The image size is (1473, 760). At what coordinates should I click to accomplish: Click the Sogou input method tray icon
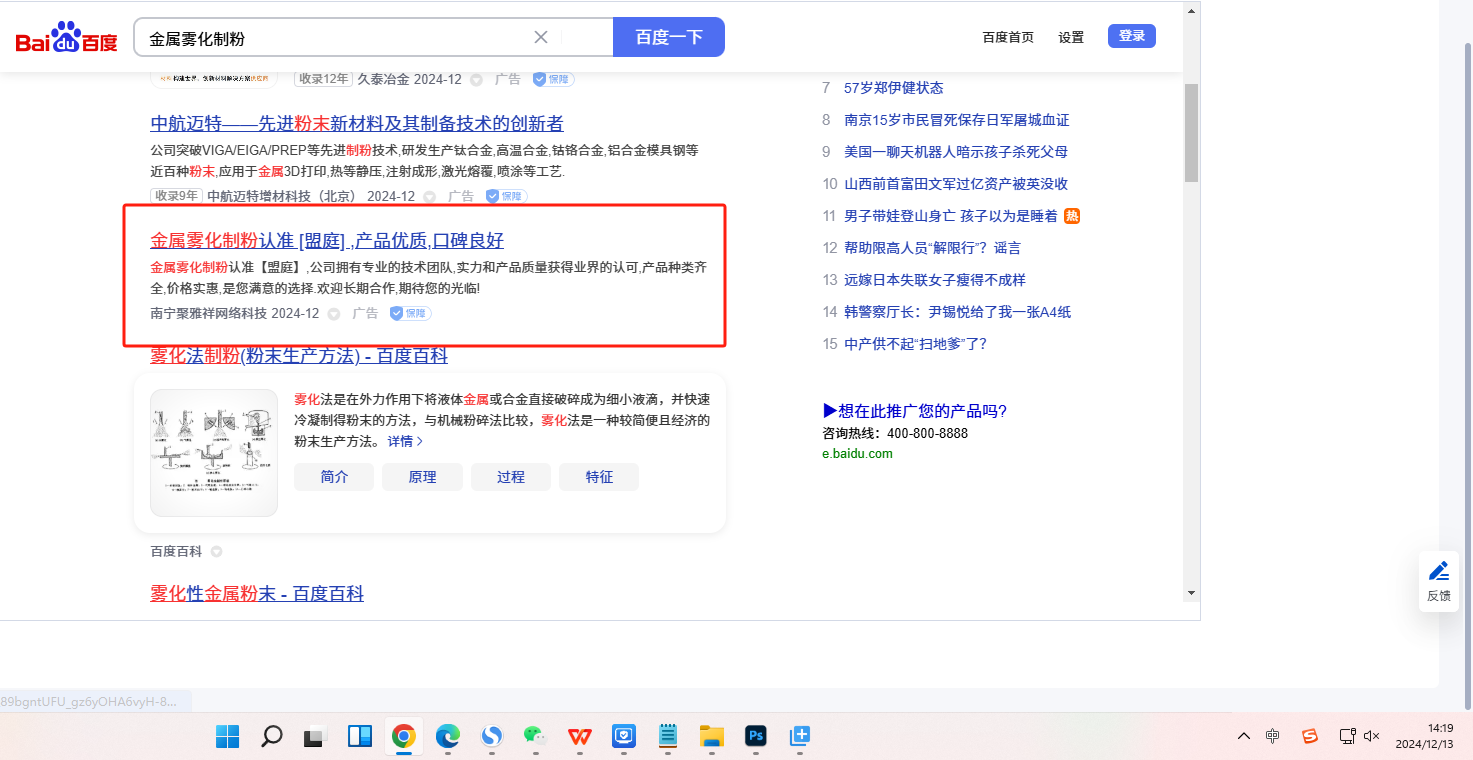1309,736
